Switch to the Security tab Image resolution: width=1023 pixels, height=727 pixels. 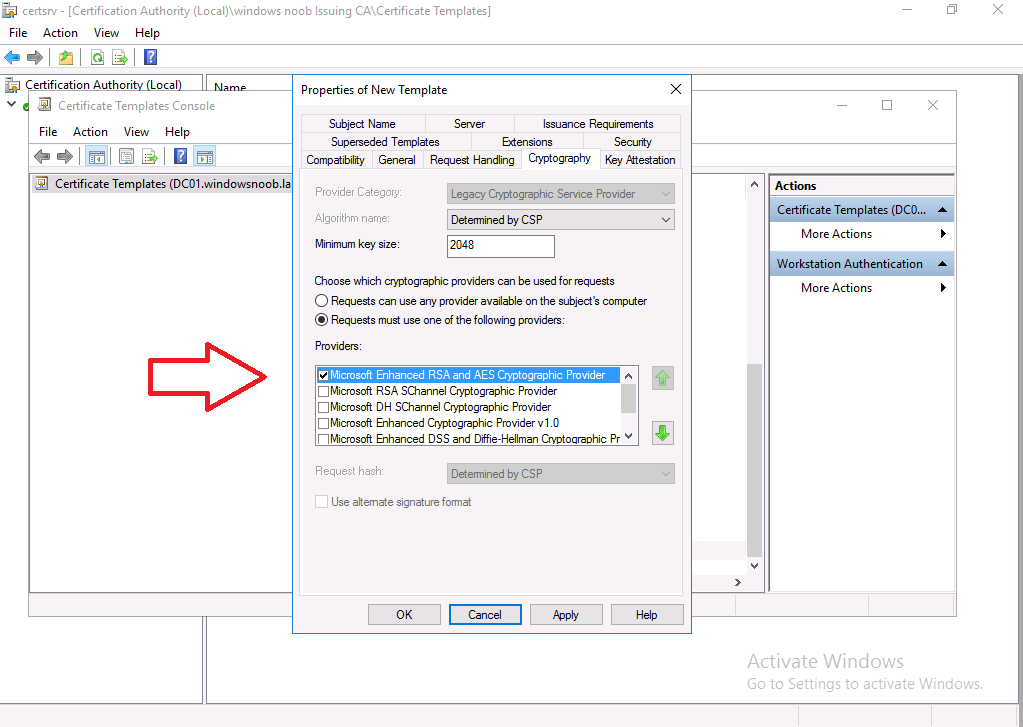632,142
